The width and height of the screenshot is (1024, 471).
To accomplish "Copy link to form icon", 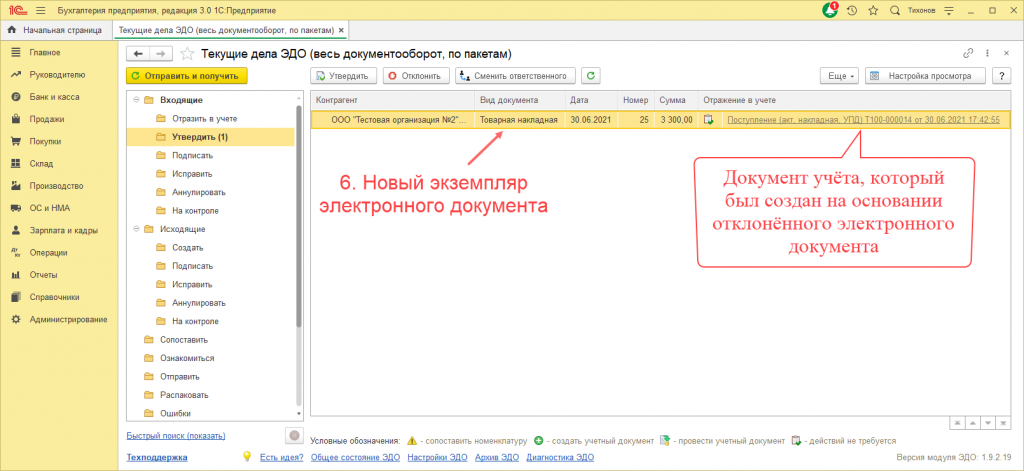I will click(x=968, y=54).
